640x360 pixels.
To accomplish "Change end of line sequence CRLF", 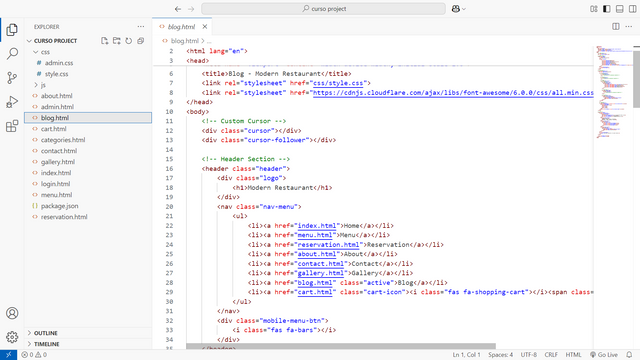I will (x=551, y=355).
